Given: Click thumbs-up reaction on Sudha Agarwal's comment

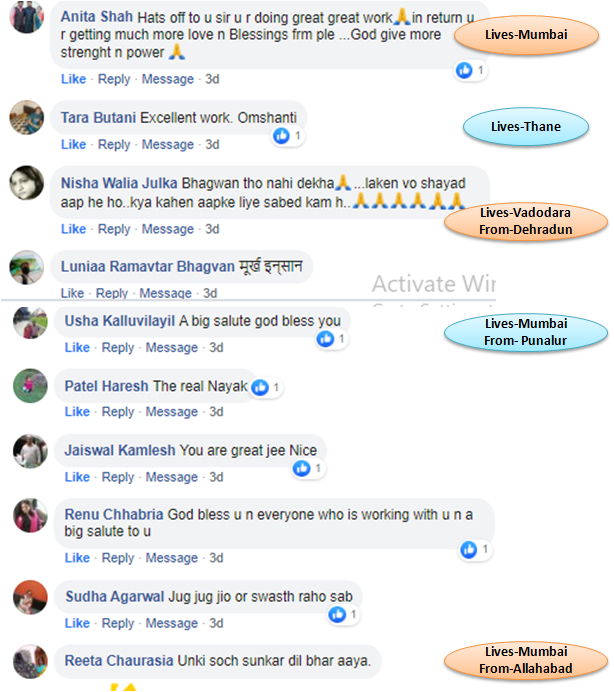Looking at the screenshot, I should (x=338, y=614).
